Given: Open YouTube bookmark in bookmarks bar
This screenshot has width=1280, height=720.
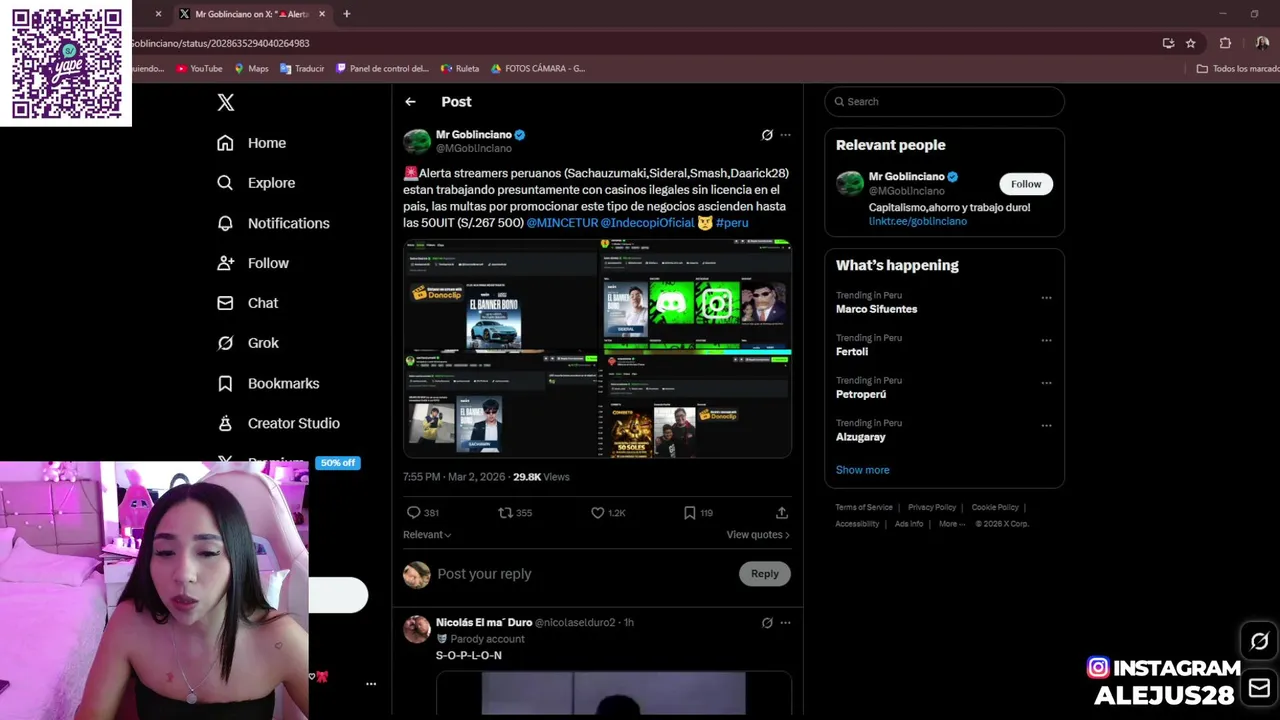Looking at the screenshot, I should point(199,69).
